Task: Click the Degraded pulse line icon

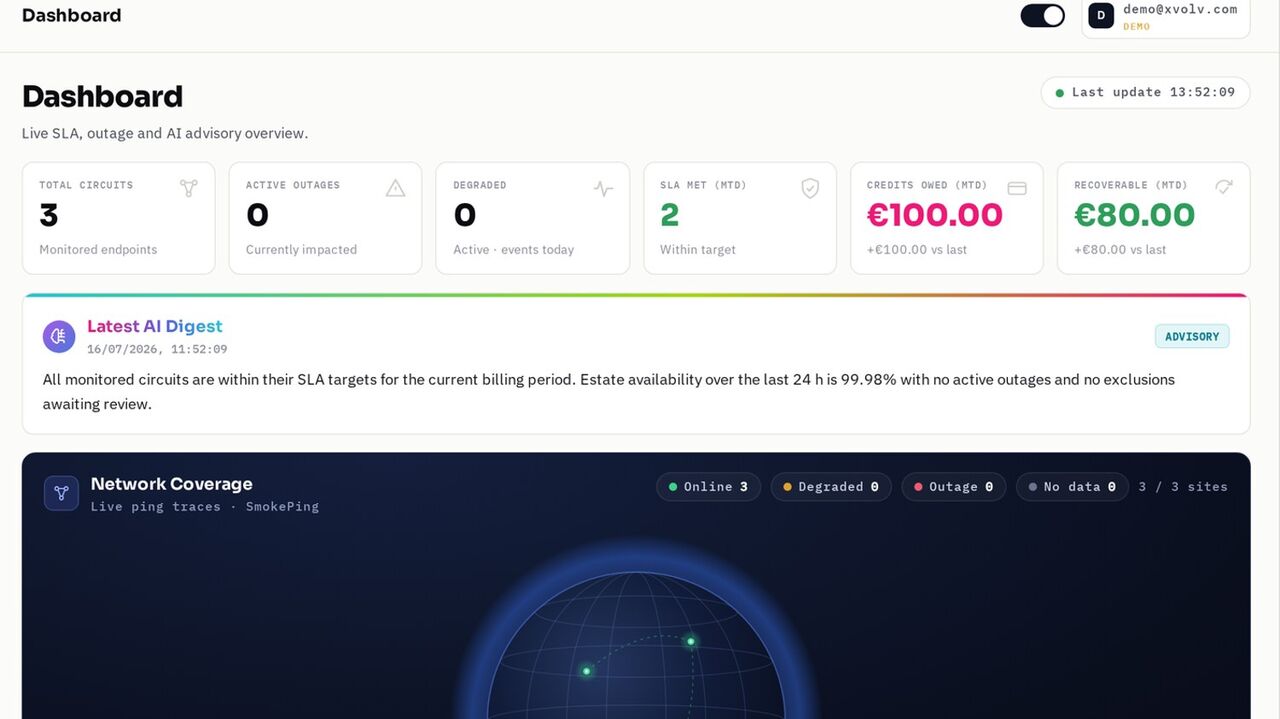Action: tap(603, 188)
